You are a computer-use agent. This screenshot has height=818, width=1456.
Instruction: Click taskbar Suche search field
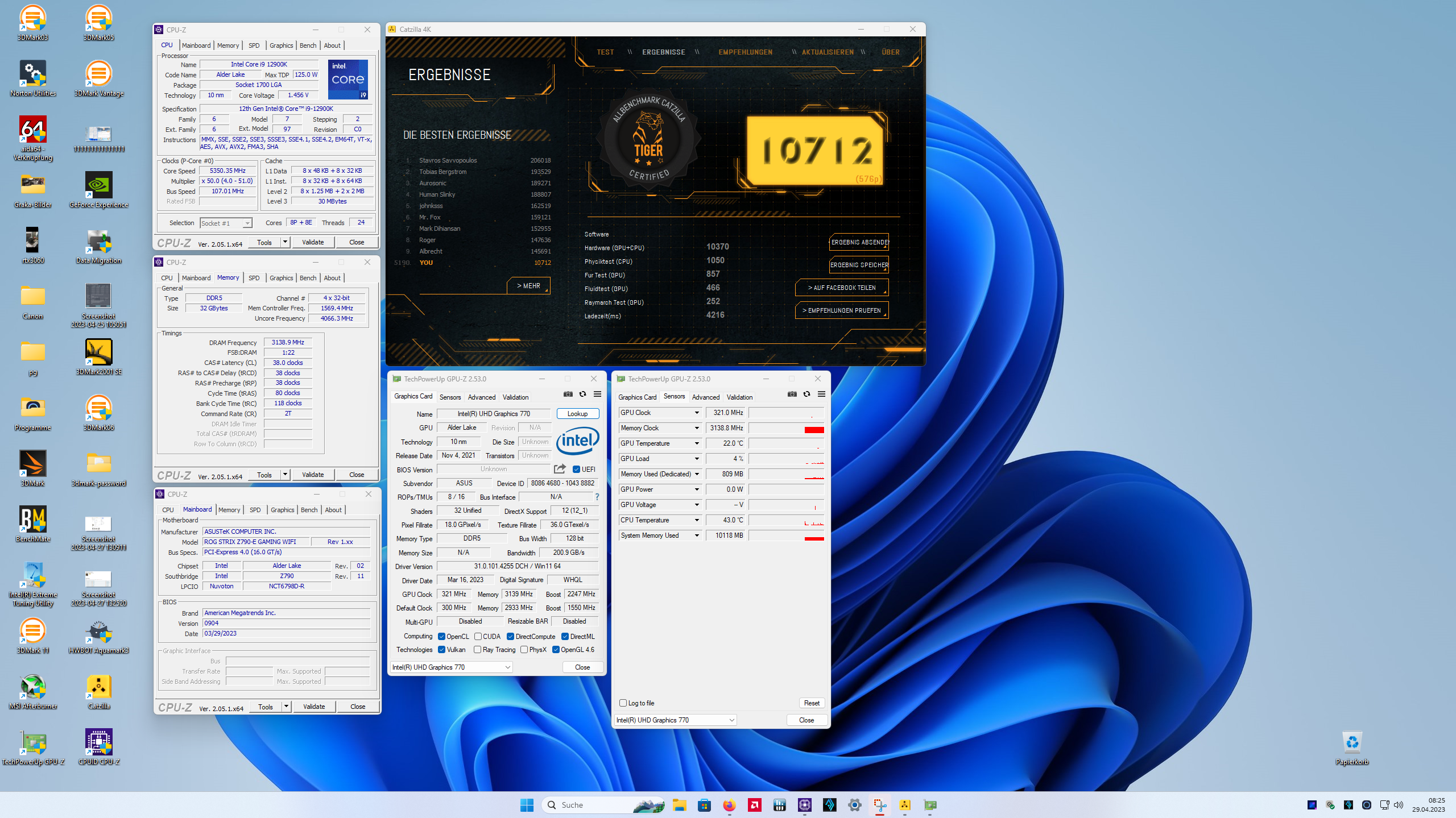pyautogui.click(x=604, y=805)
